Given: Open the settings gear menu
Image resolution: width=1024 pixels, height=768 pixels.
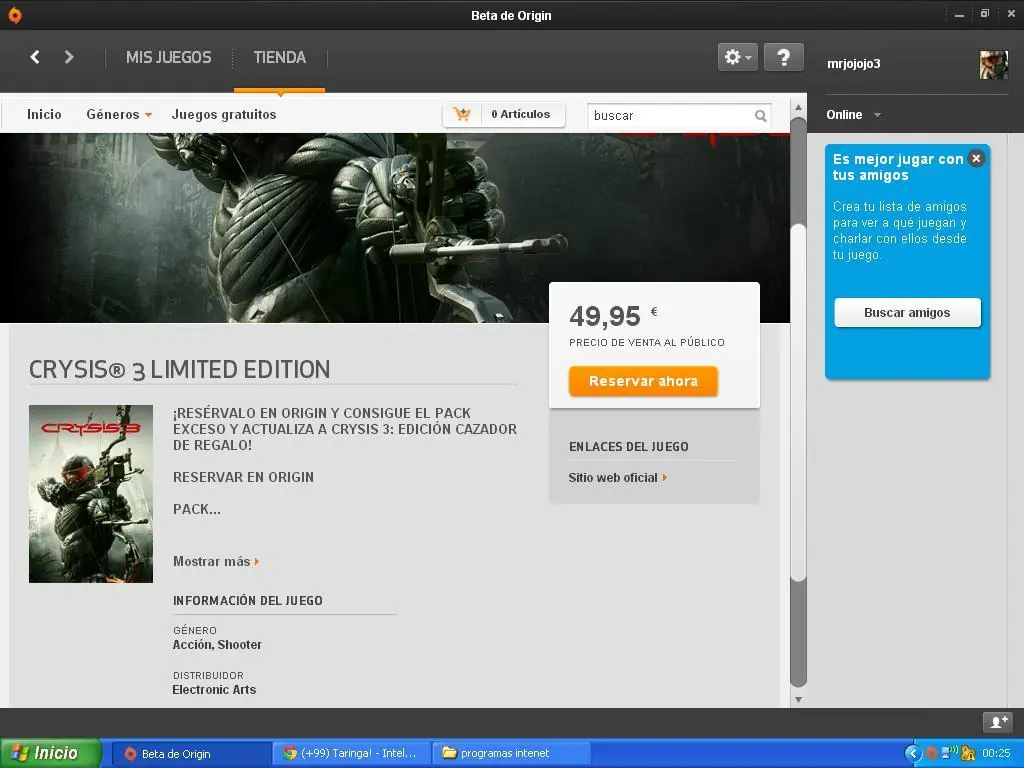Looking at the screenshot, I should (x=737, y=57).
